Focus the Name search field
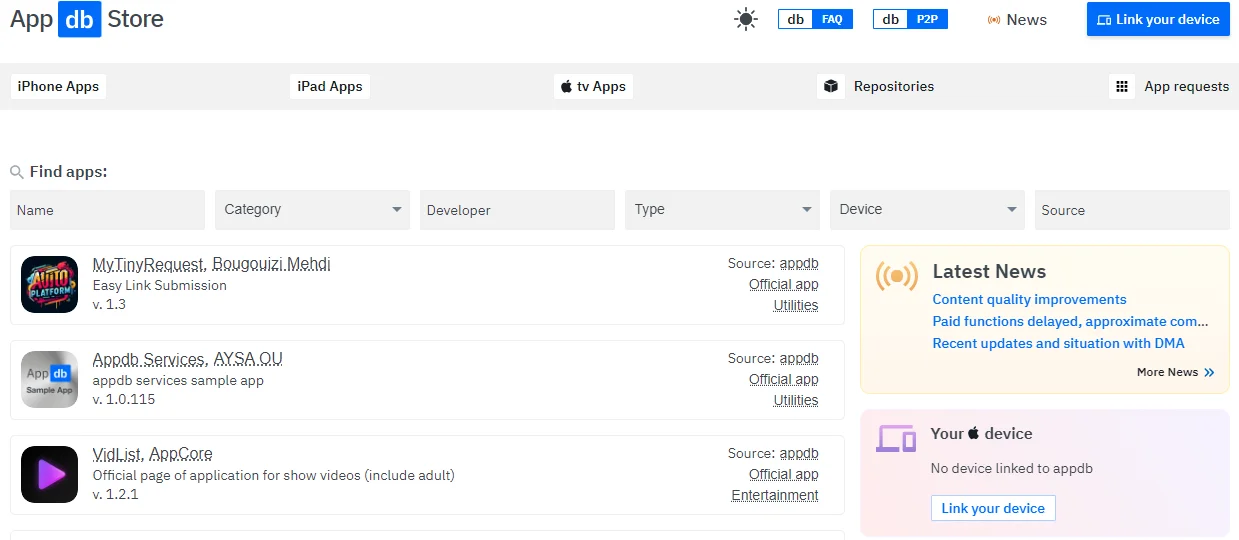Screen dimensions: 1239x540 (107, 210)
